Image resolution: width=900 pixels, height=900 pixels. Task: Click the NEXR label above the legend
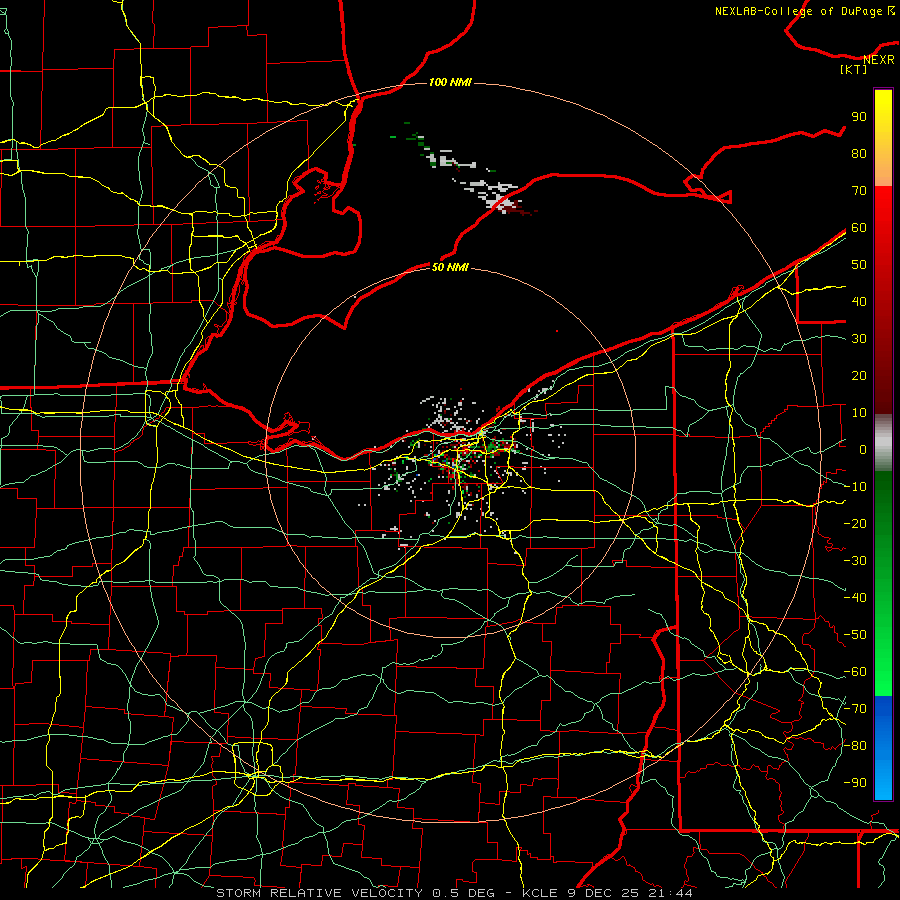pyautogui.click(x=879, y=60)
